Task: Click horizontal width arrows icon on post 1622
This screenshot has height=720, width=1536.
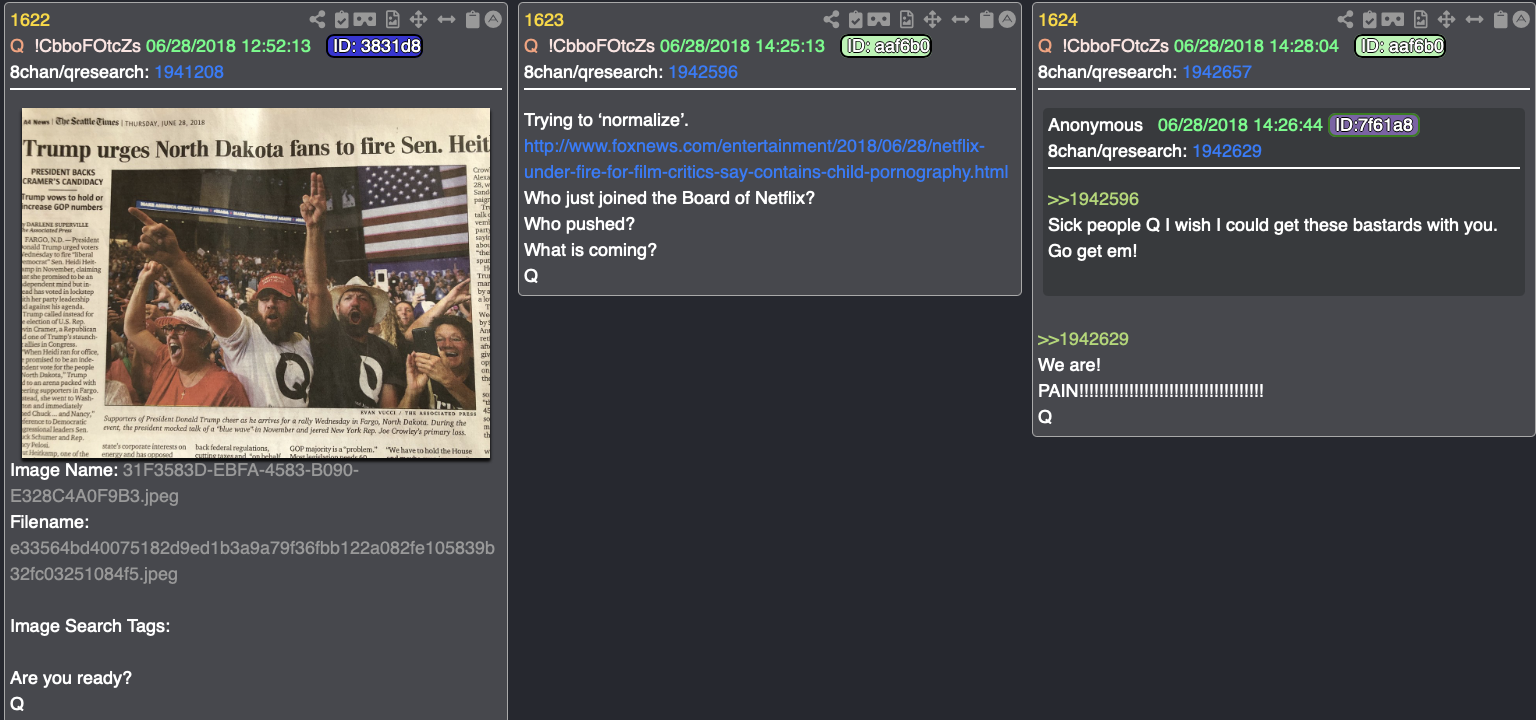Action: [446, 19]
